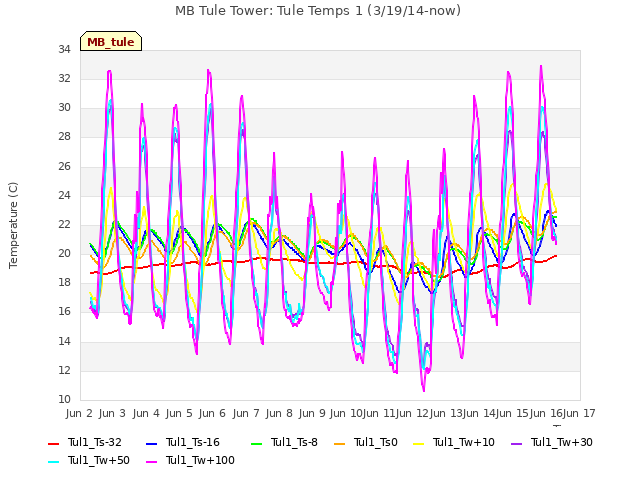Click the Tul1_Tw+50 legend label
The image size is (640, 480).
coord(99,460)
